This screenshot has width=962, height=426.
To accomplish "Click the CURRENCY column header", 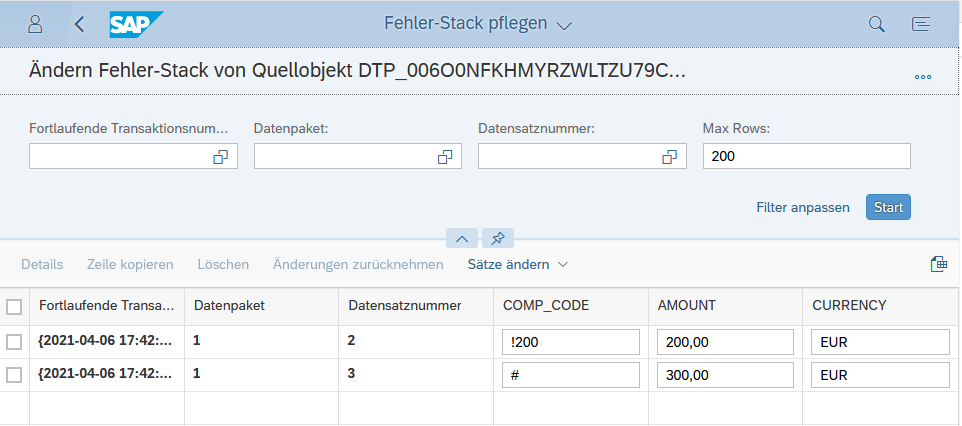I will 882,306.
